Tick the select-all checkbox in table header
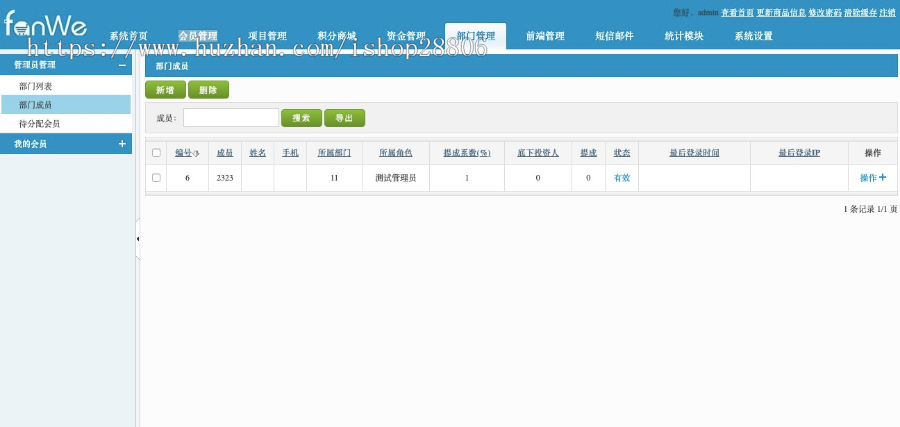Image resolution: width=900 pixels, height=427 pixels. [x=156, y=153]
